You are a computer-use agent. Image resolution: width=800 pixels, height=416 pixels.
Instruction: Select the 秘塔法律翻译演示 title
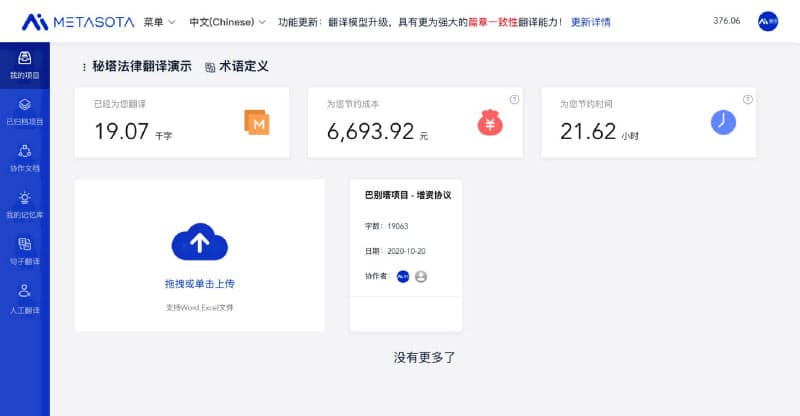click(x=142, y=66)
